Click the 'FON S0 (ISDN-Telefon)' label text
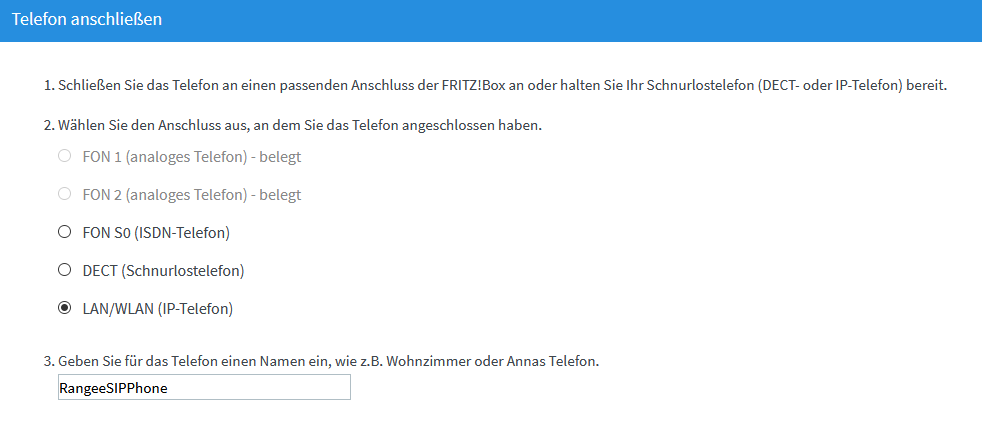Viewport: 982px width, 426px height. [x=158, y=233]
